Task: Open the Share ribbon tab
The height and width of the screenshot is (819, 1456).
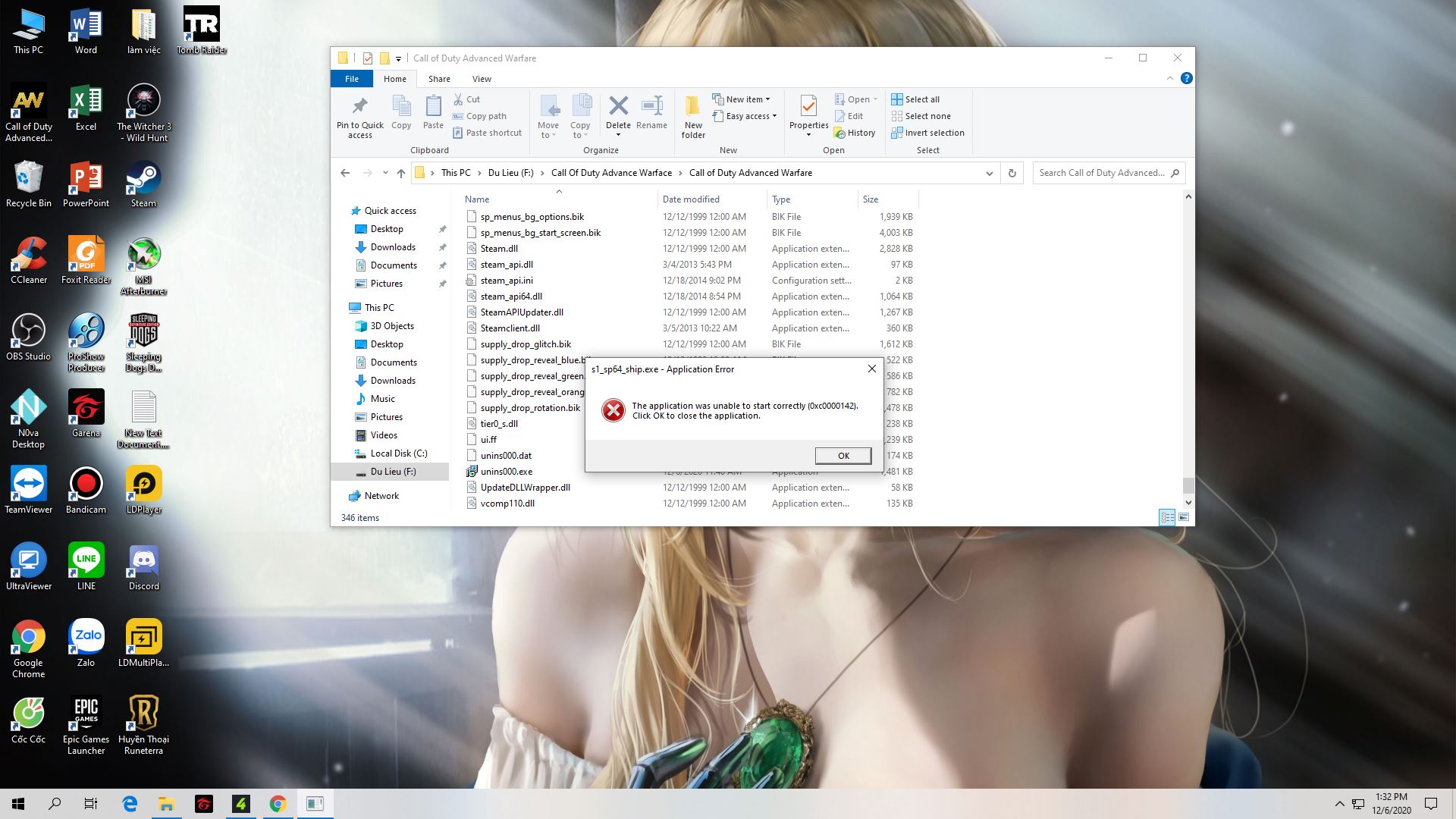Action: click(438, 78)
